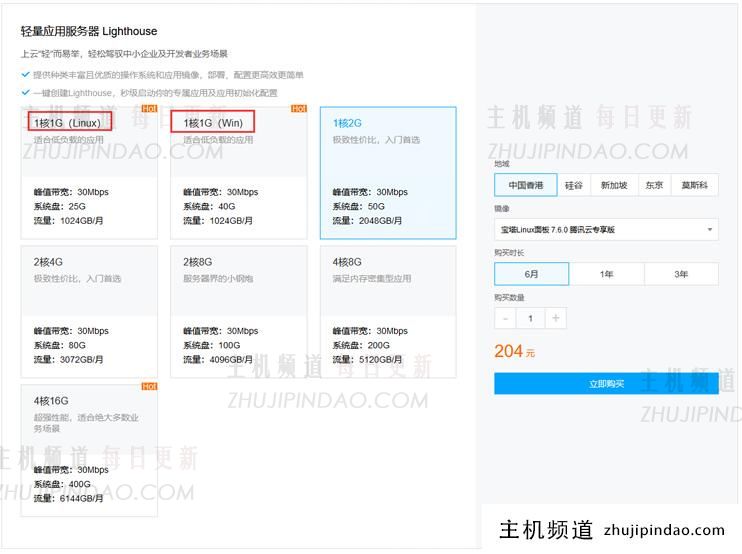Pick the 2核8G server plan

(x=238, y=311)
